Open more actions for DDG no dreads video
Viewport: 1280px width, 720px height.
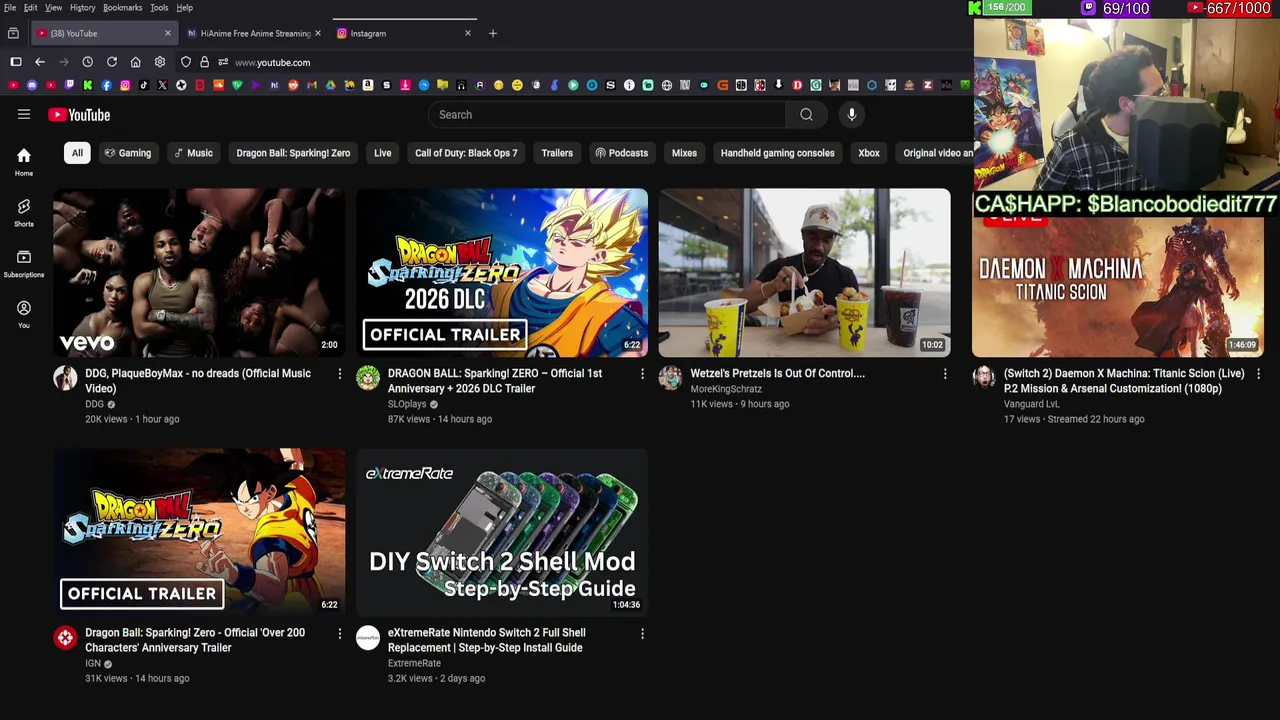tap(339, 374)
